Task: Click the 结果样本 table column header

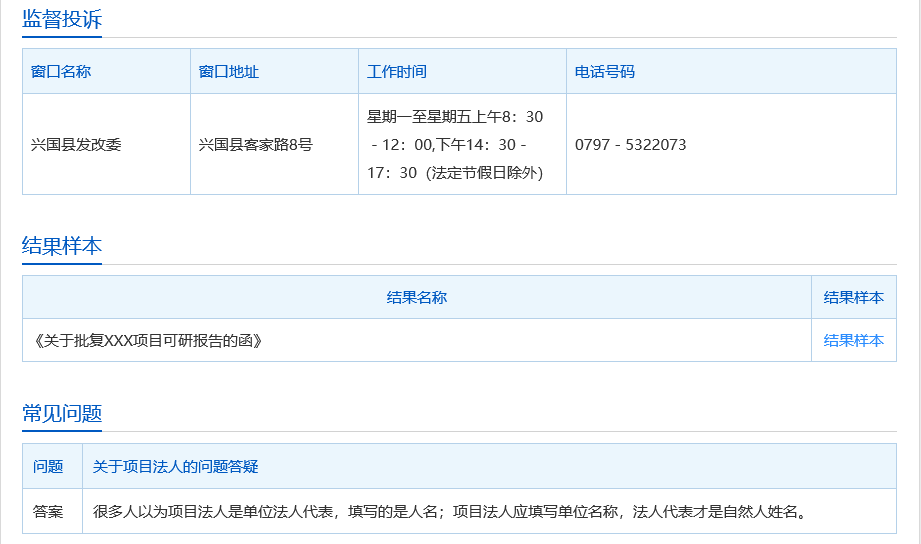Action: click(x=853, y=297)
